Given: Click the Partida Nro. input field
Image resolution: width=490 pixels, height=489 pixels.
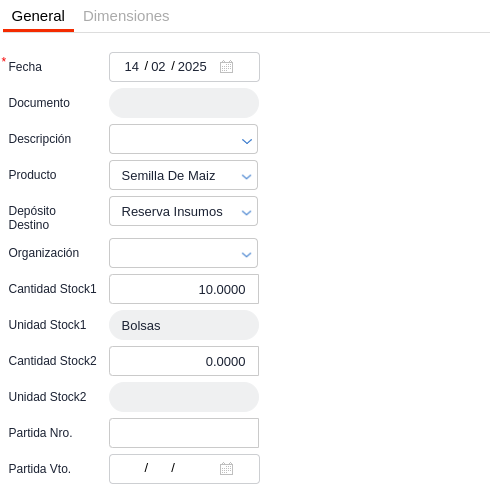Looking at the screenshot, I should coord(184,433).
